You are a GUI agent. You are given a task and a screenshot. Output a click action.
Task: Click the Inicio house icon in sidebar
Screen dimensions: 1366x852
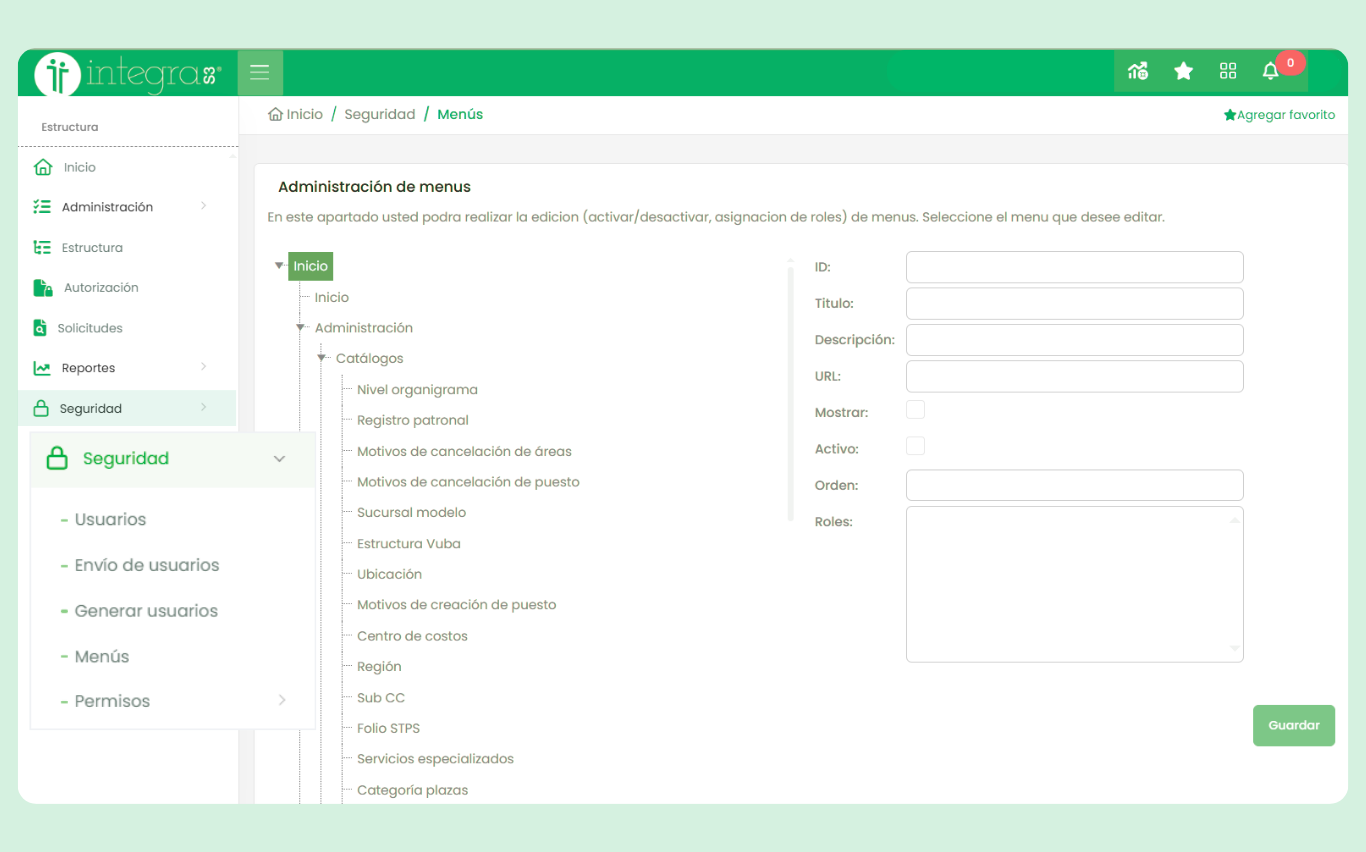[x=43, y=167]
